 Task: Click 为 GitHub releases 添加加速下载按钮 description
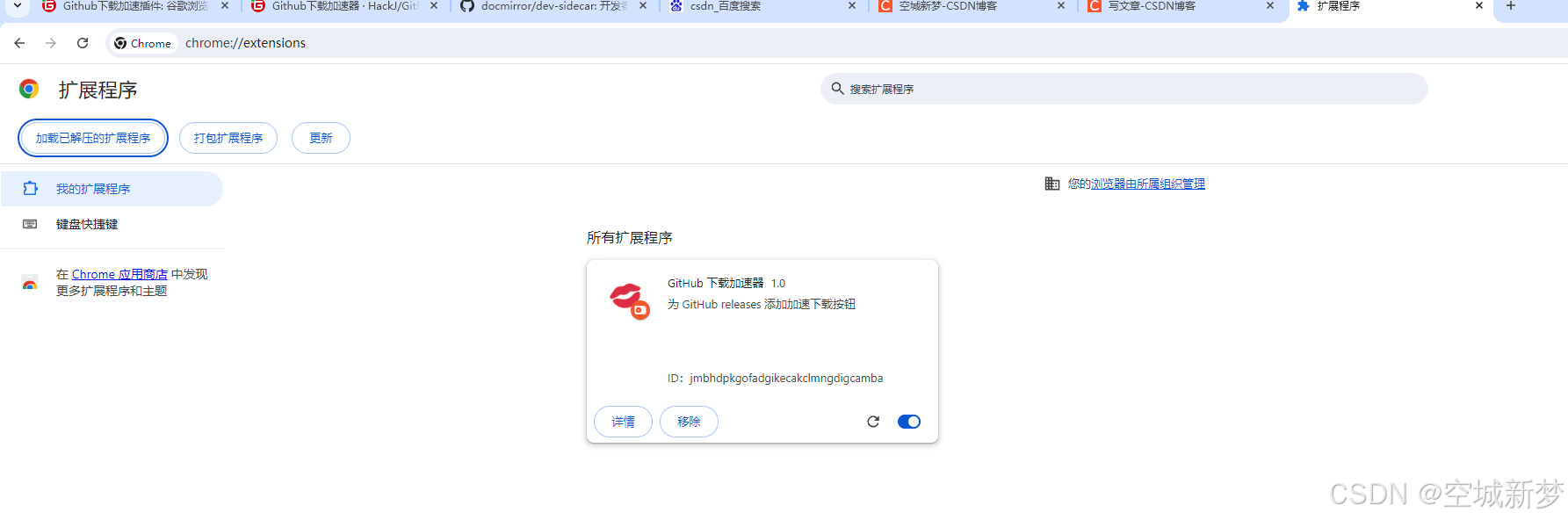coord(762,304)
